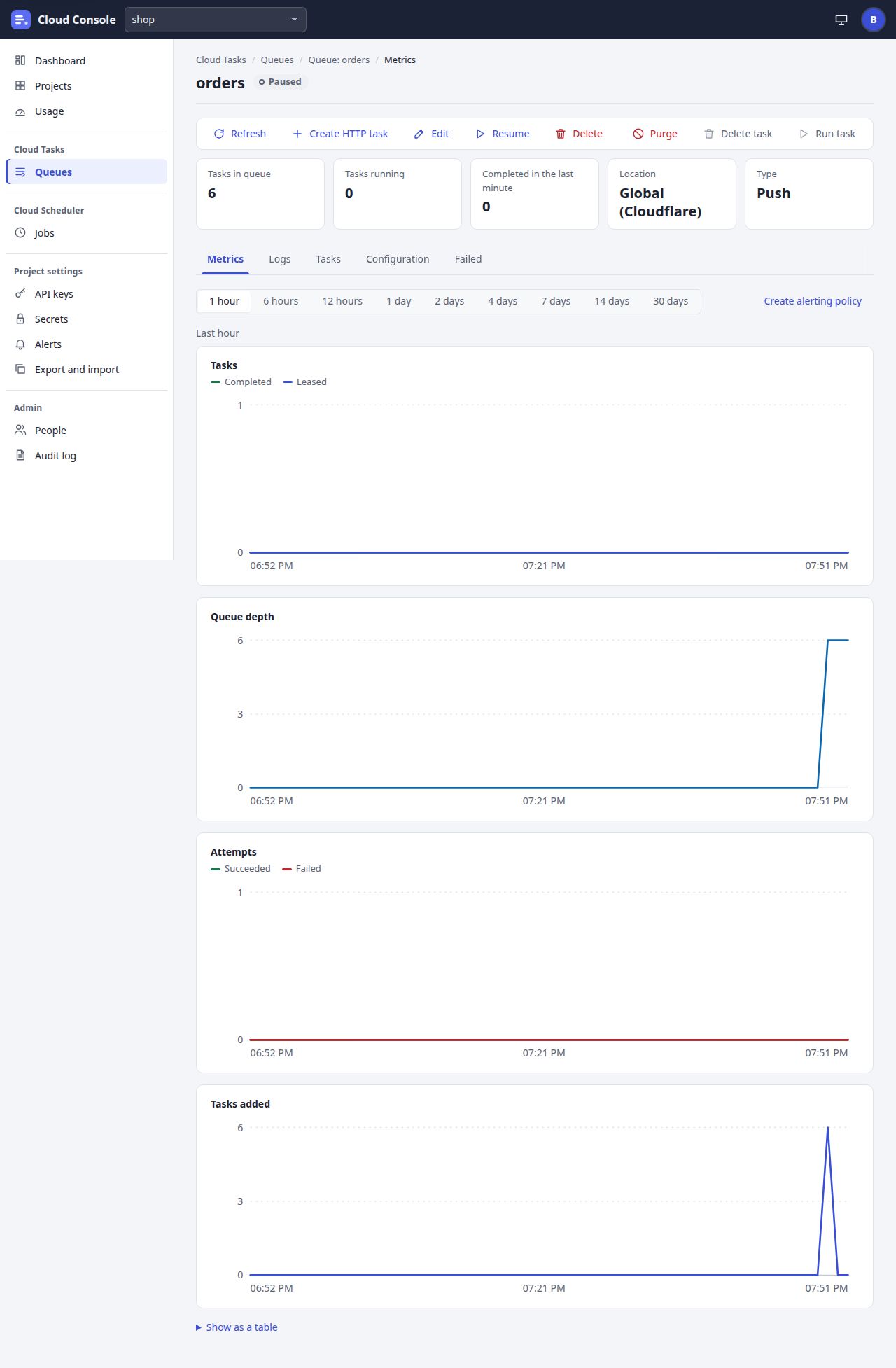Click the Alerts bell icon
896x1368 pixels.
pyautogui.click(x=20, y=344)
